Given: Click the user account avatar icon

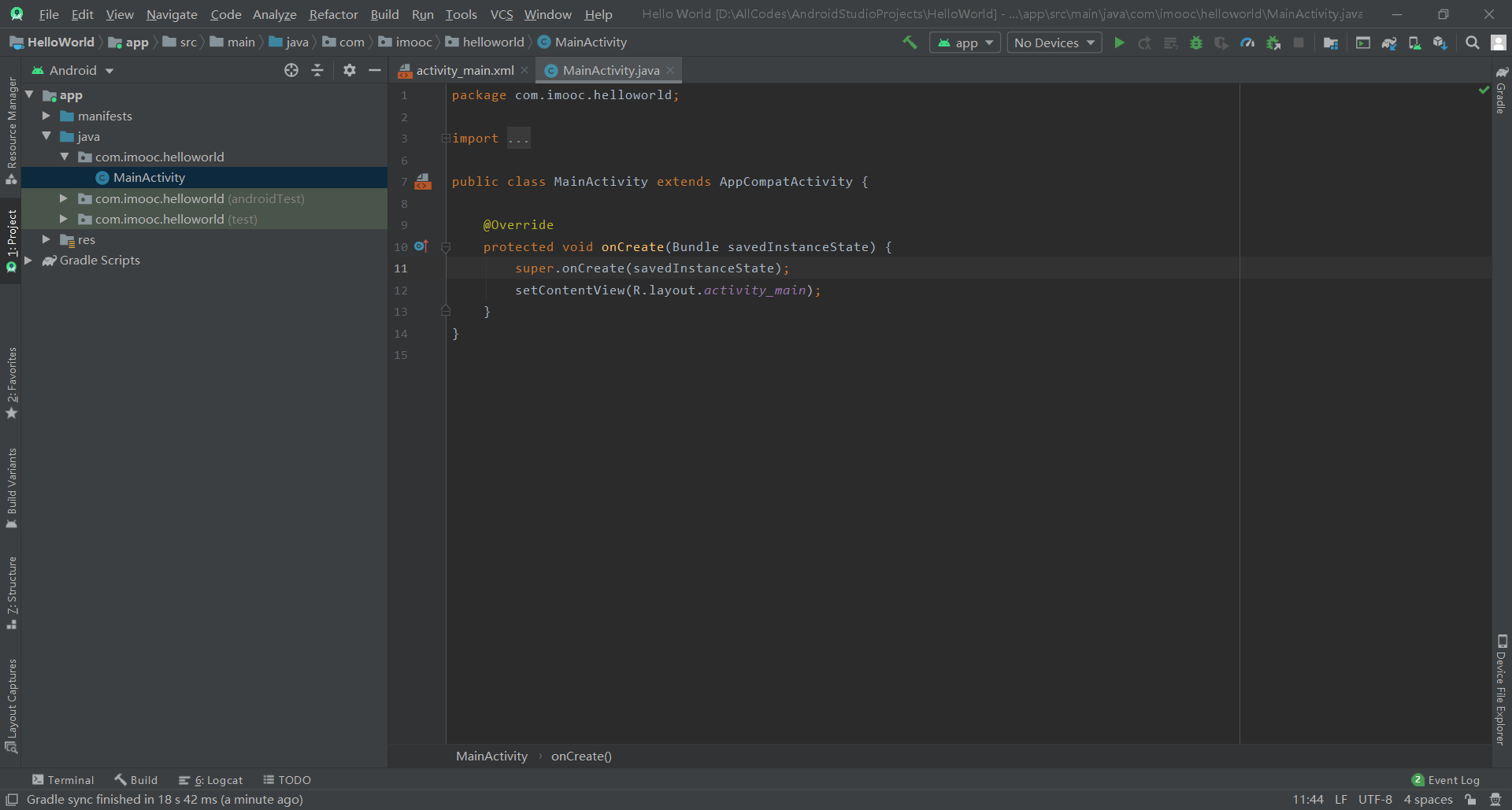Looking at the screenshot, I should 1499,43.
